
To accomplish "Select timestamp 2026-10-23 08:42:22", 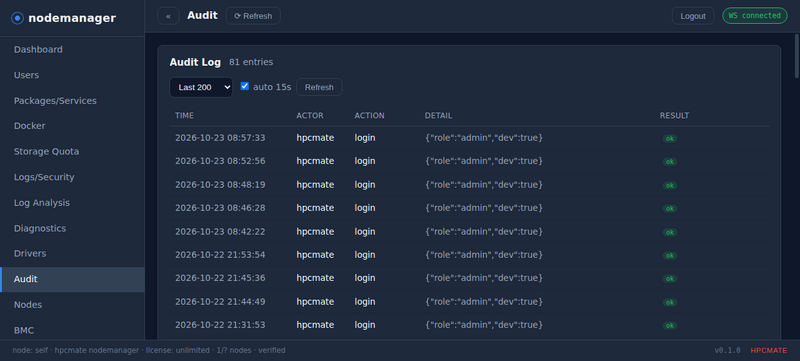I will [220, 231].
